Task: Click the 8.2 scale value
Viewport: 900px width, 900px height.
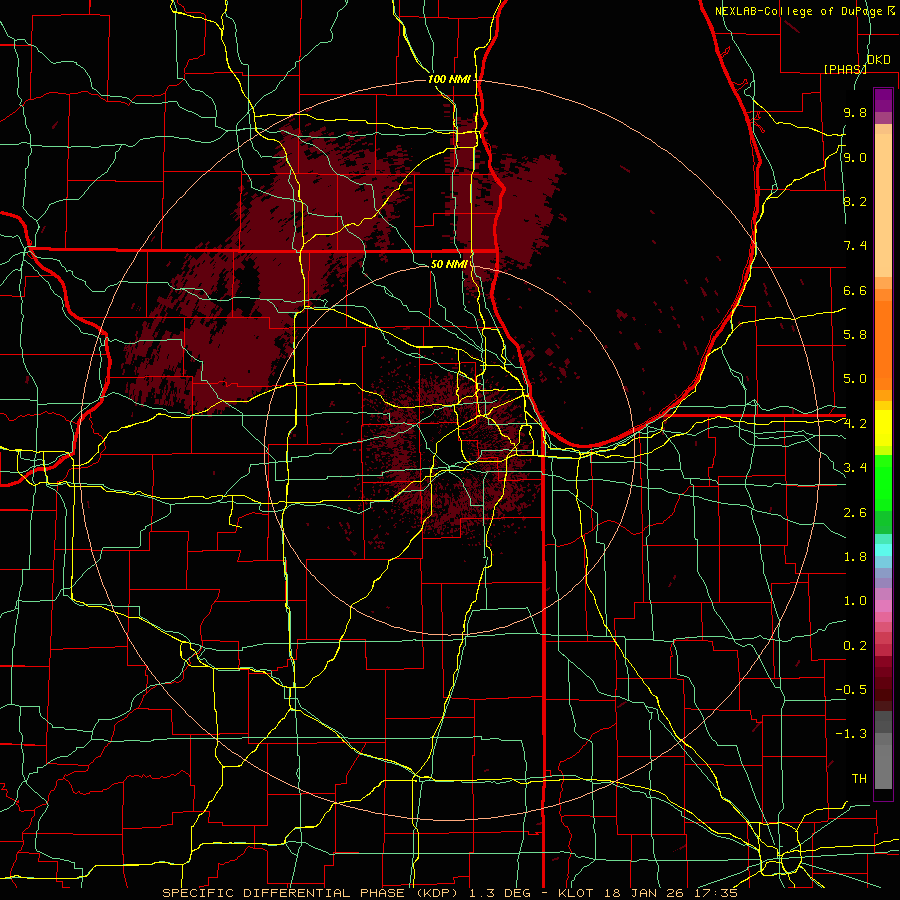Action: point(855,201)
